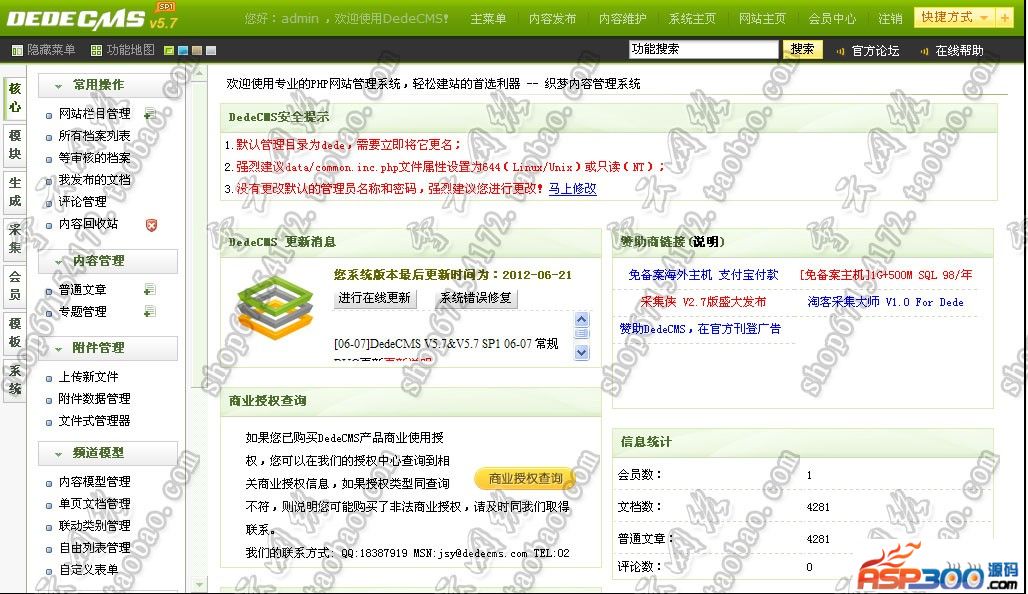The width and height of the screenshot is (1028, 594).
Task: Collapse the 内容管理 section
Action: point(108,261)
